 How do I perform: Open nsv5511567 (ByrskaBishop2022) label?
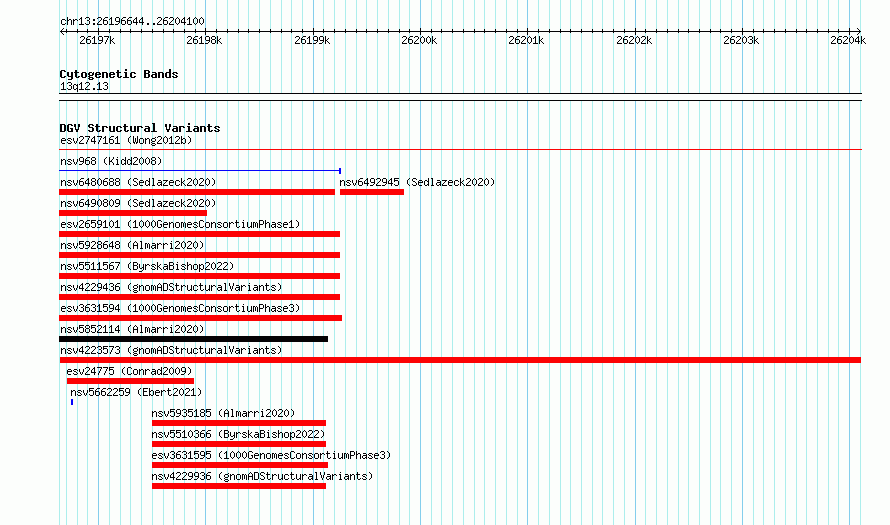click(147, 266)
